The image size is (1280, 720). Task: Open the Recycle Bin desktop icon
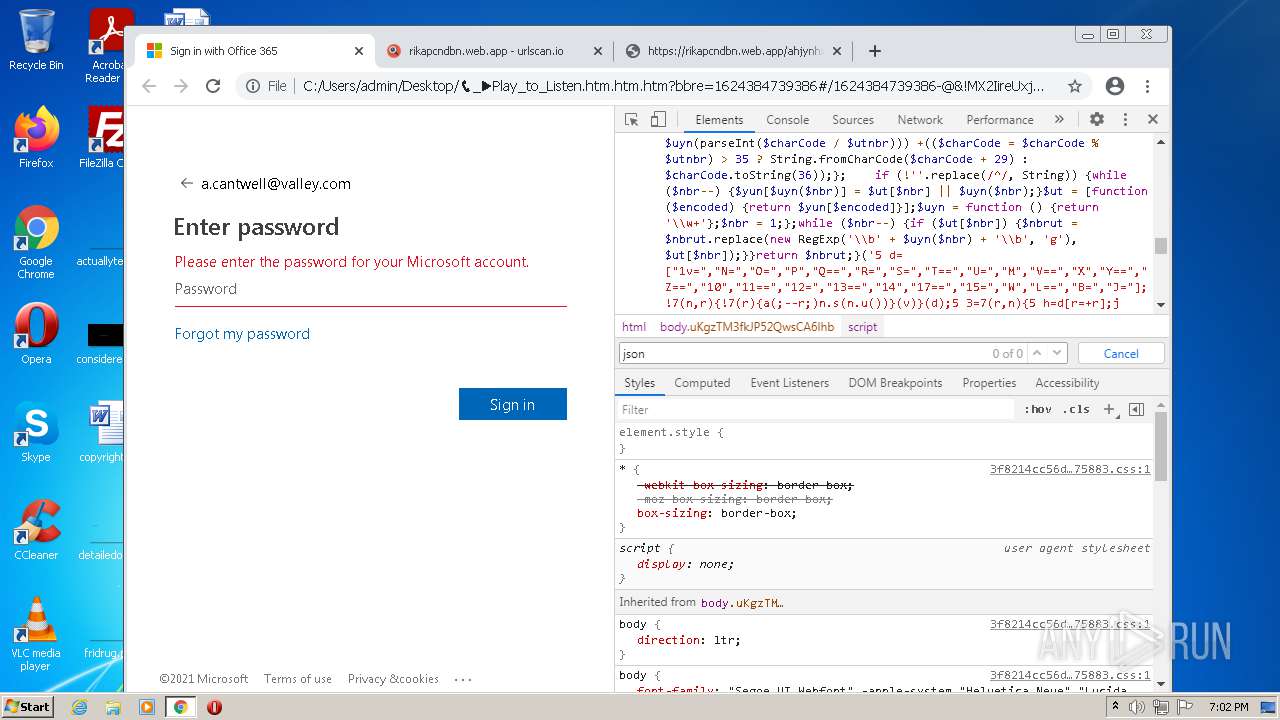point(36,40)
